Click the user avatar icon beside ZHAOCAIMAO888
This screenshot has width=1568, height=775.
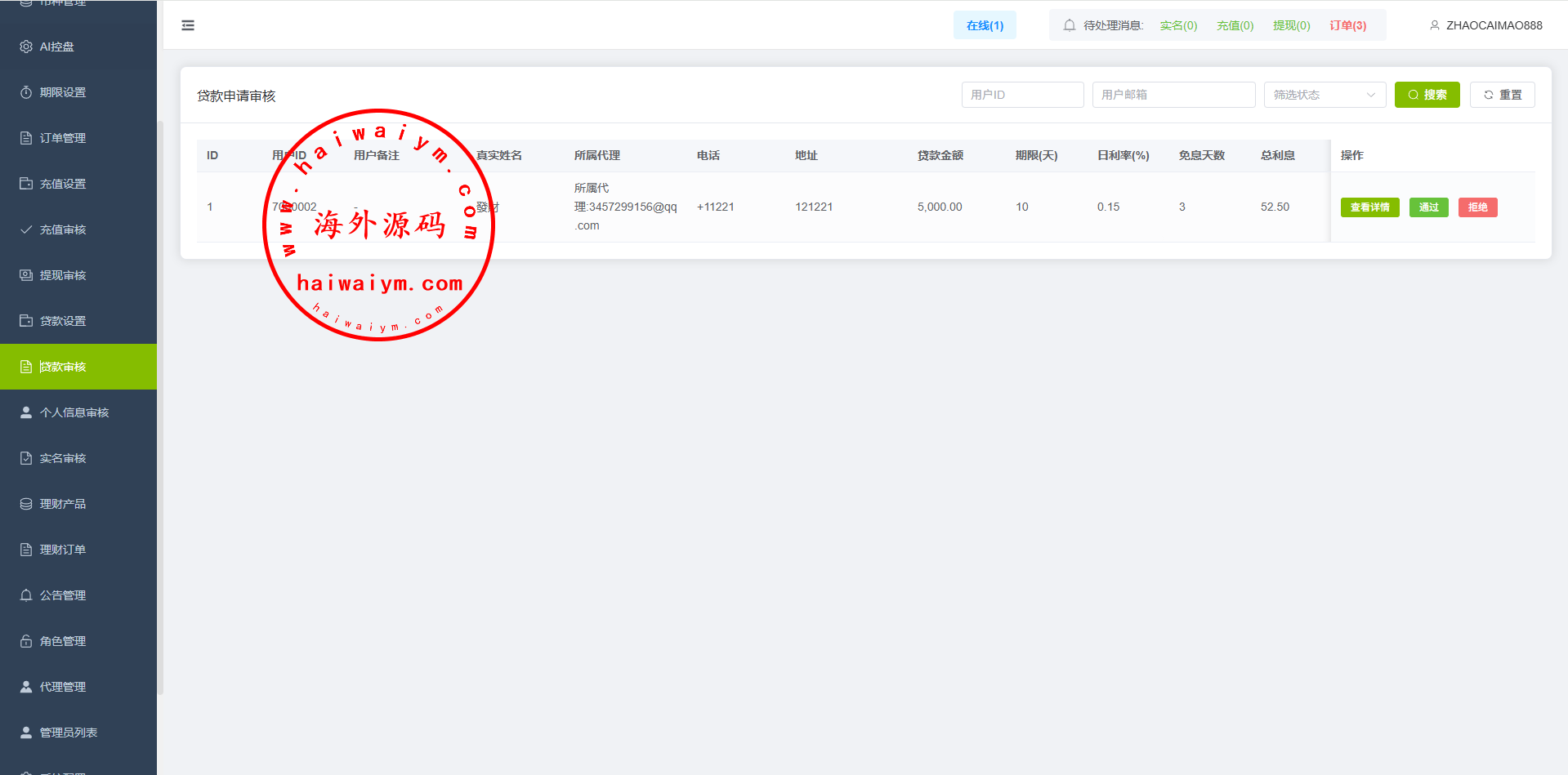[1434, 25]
